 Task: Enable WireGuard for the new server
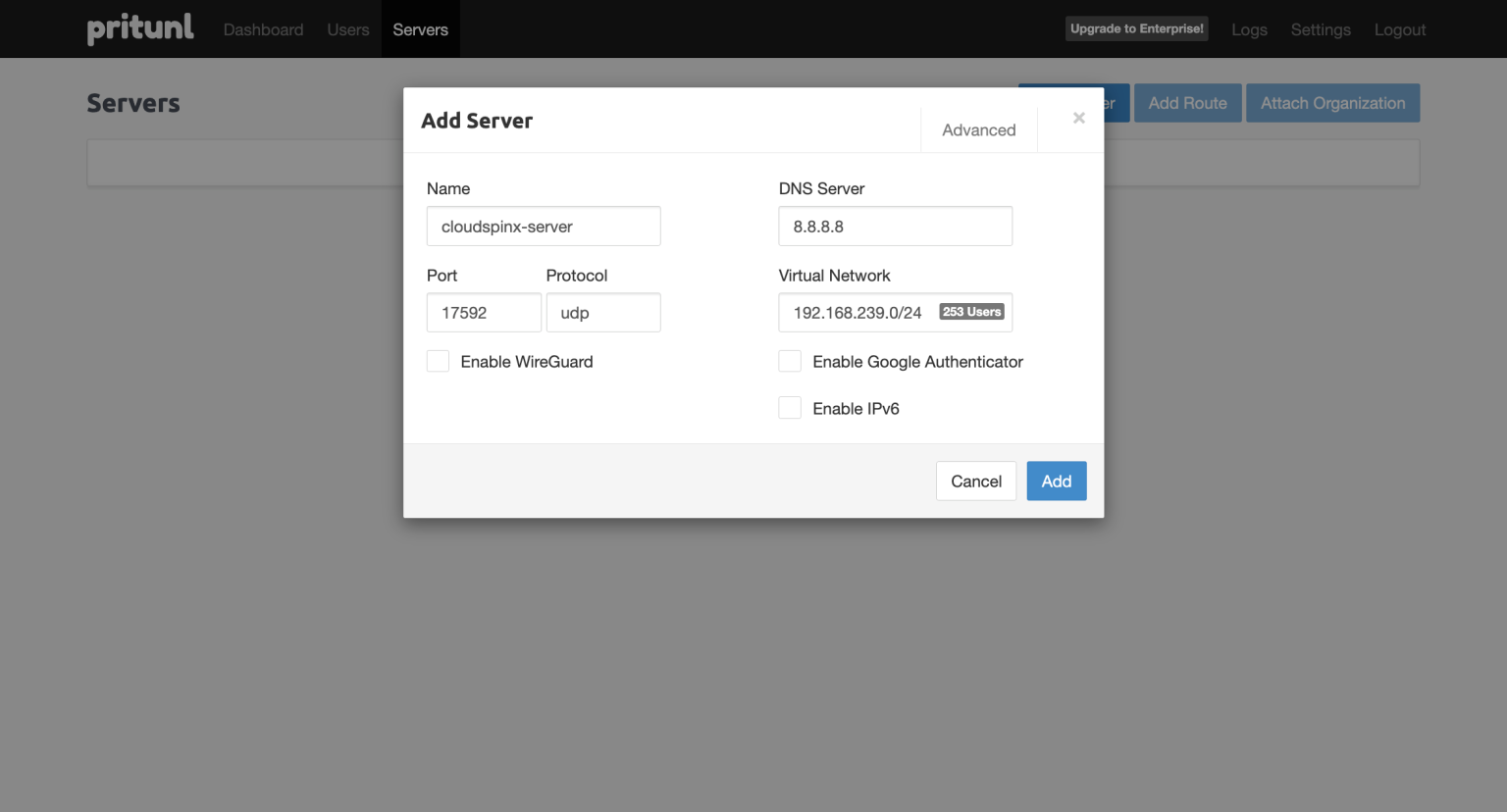click(x=438, y=361)
